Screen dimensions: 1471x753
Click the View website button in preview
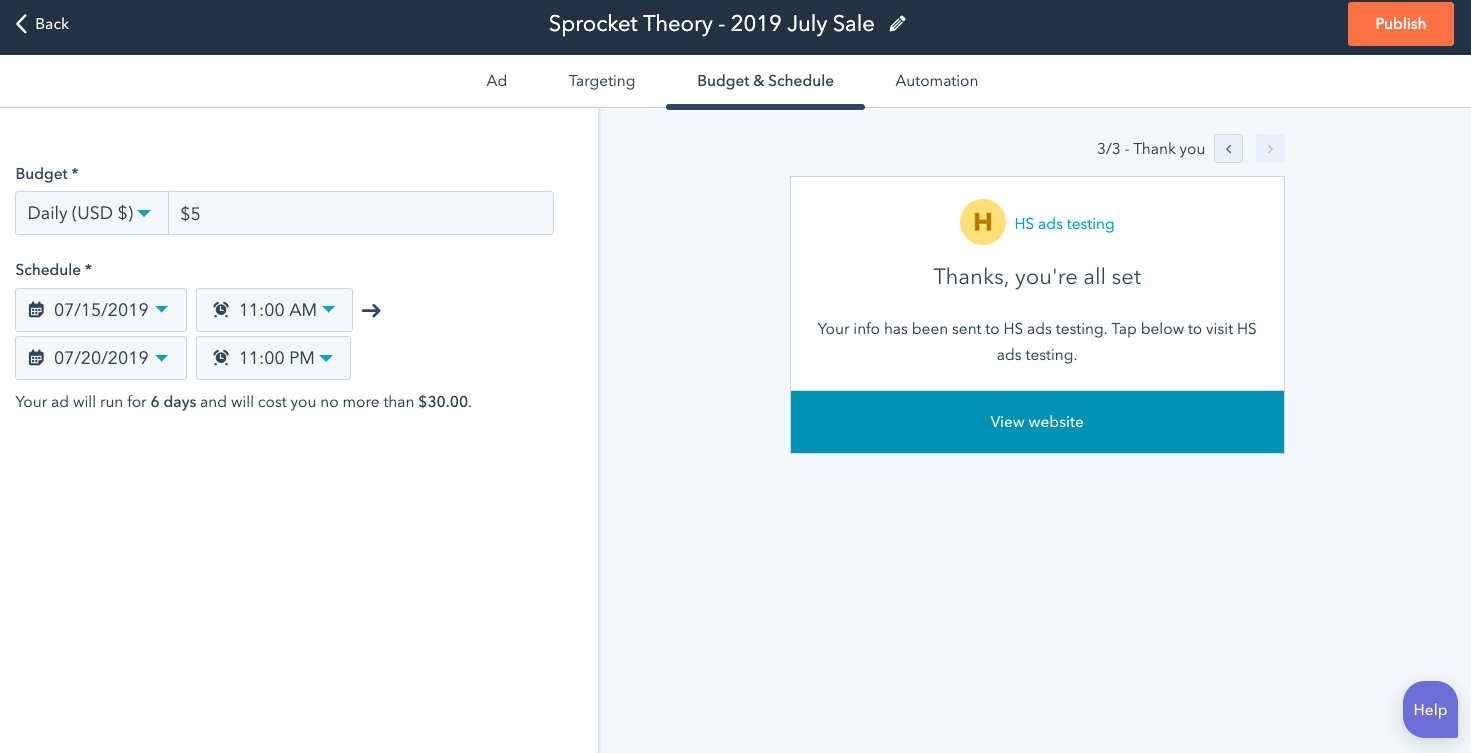1037,422
